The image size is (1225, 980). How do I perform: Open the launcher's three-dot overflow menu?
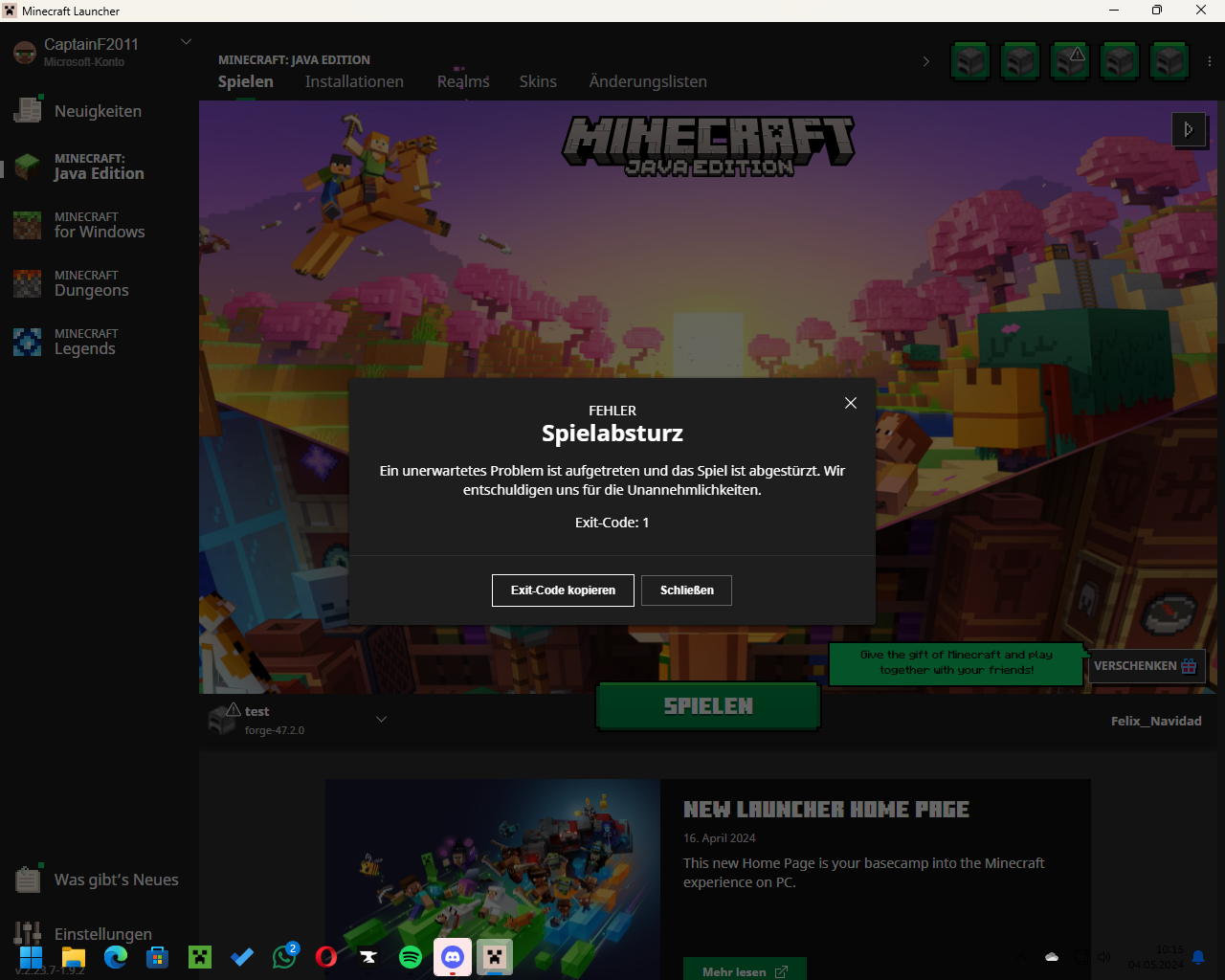coord(1209,60)
